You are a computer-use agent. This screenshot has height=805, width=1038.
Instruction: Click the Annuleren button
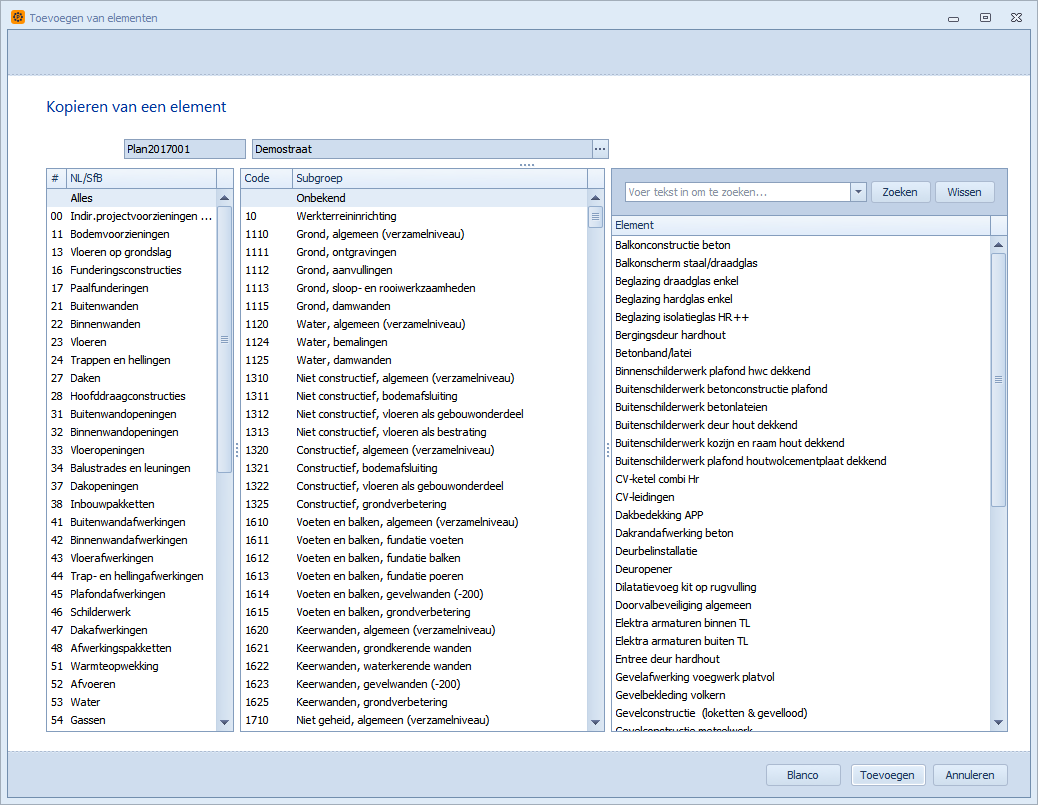click(x=970, y=775)
